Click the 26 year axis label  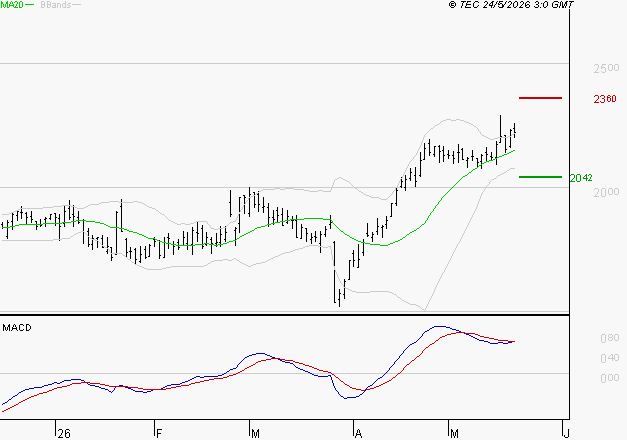click(64, 433)
